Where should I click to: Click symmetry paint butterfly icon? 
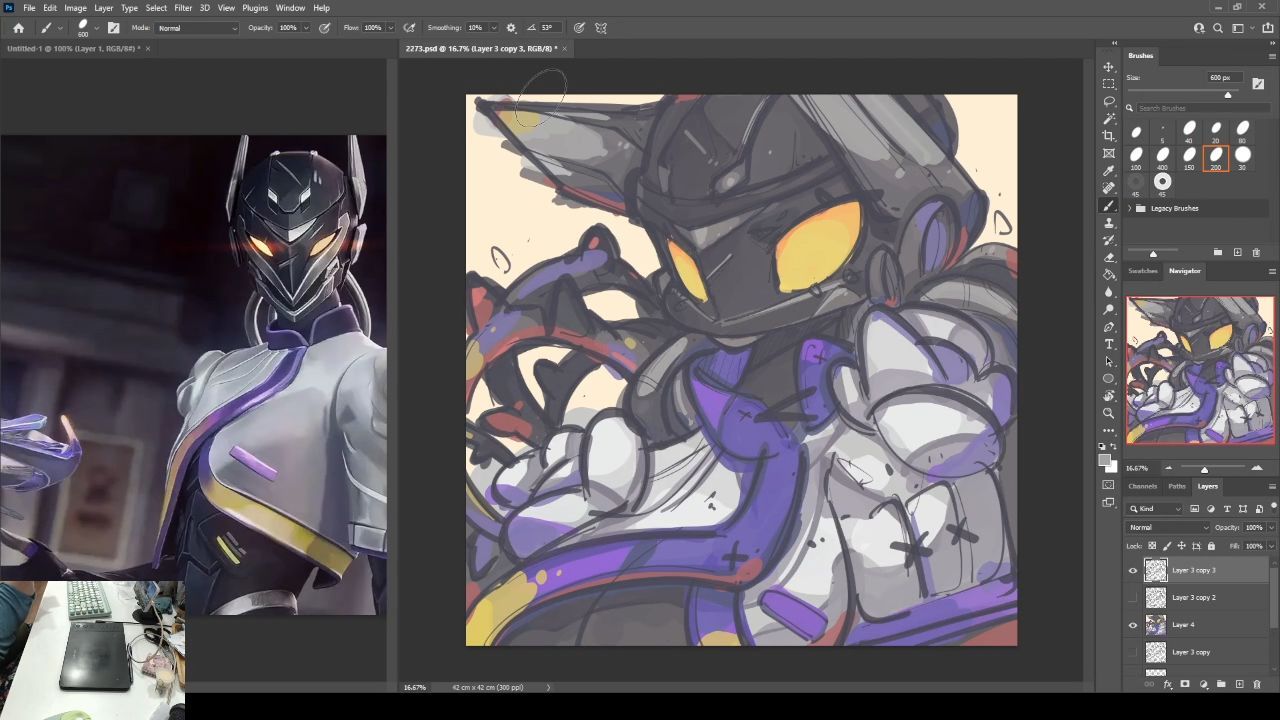tap(601, 28)
